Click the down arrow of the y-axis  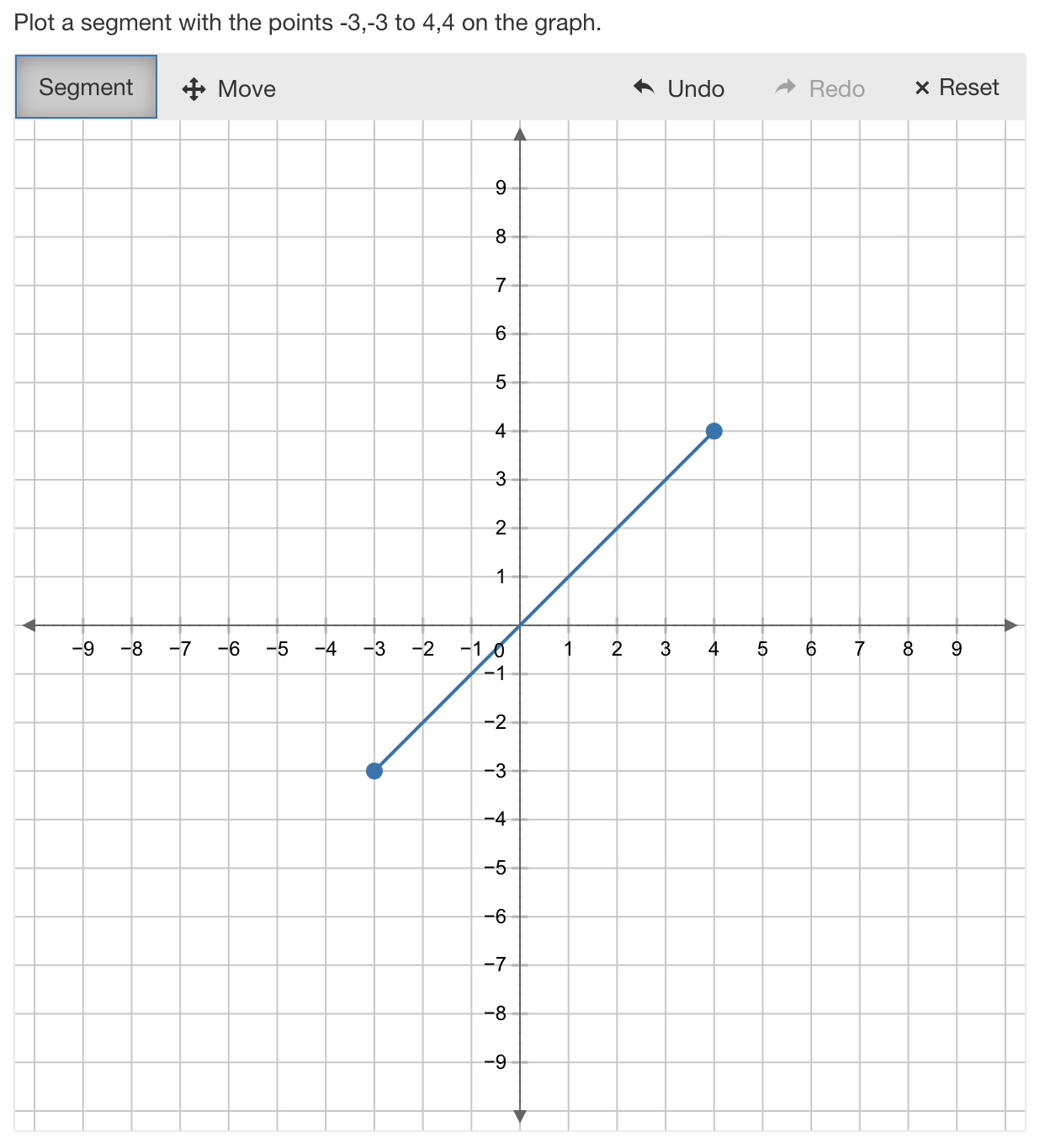pos(520,1116)
